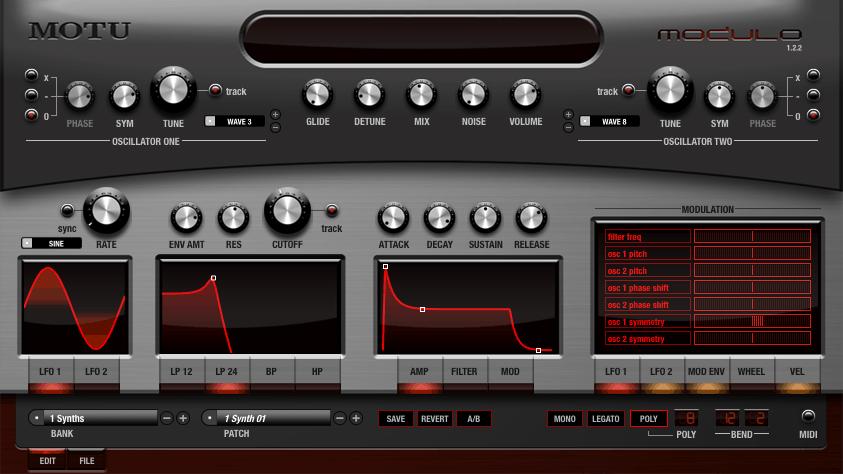Screen dimensions: 843x474
Task: Click the SAVE patch button
Action: [396, 419]
